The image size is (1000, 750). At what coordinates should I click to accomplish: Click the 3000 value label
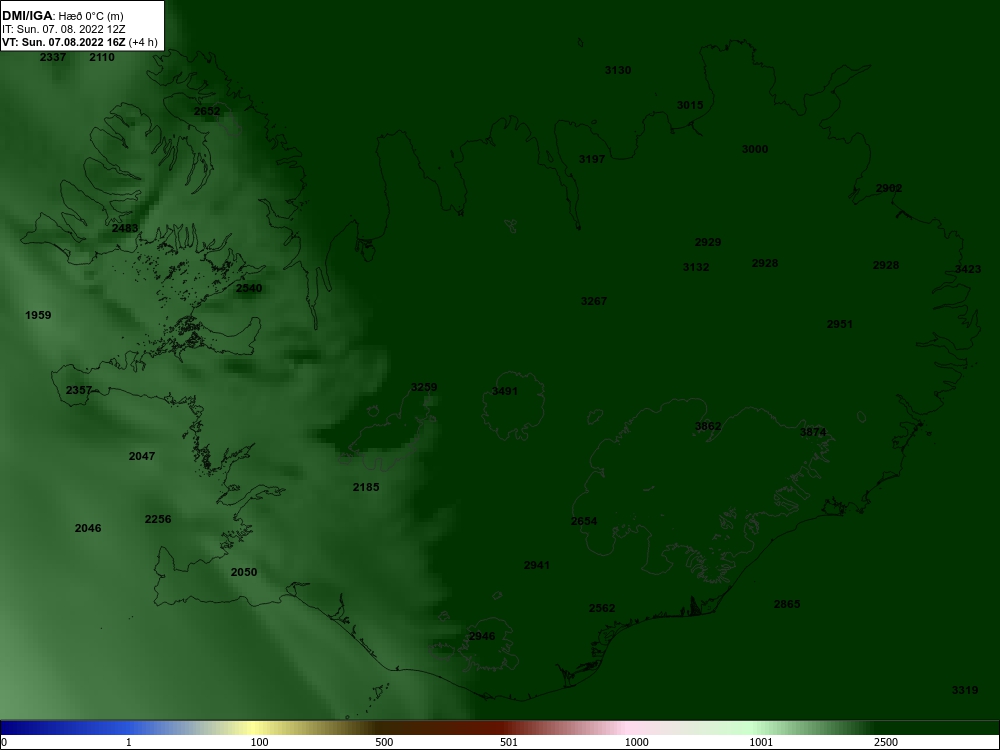pyautogui.click(x=755, y=149)
